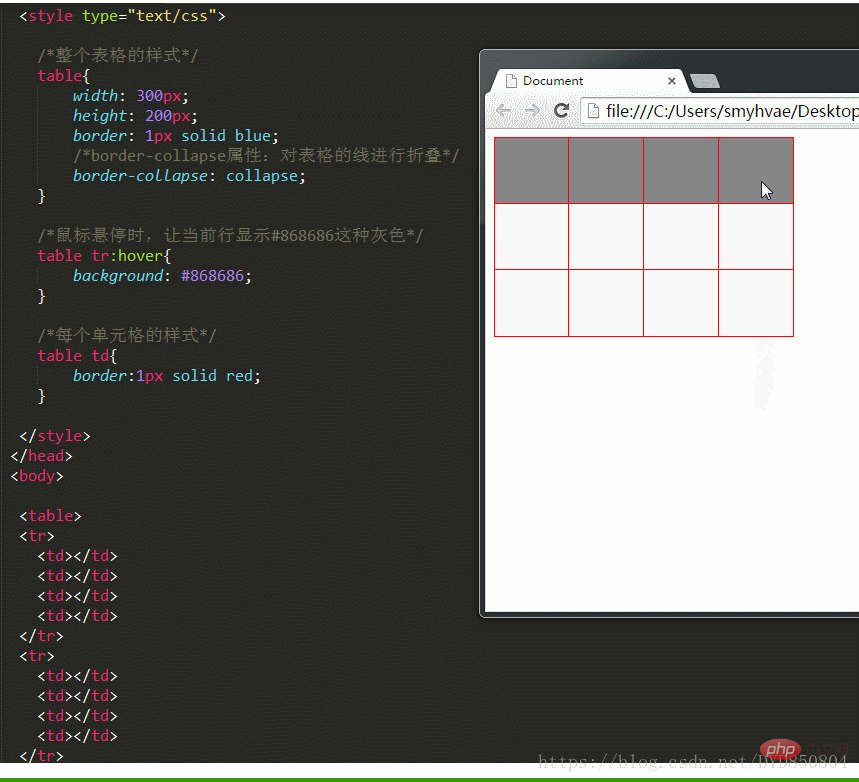Click the 'table tr:hover' selector
This screenshot has height=782, width=859.
click(x=100, y=255)
